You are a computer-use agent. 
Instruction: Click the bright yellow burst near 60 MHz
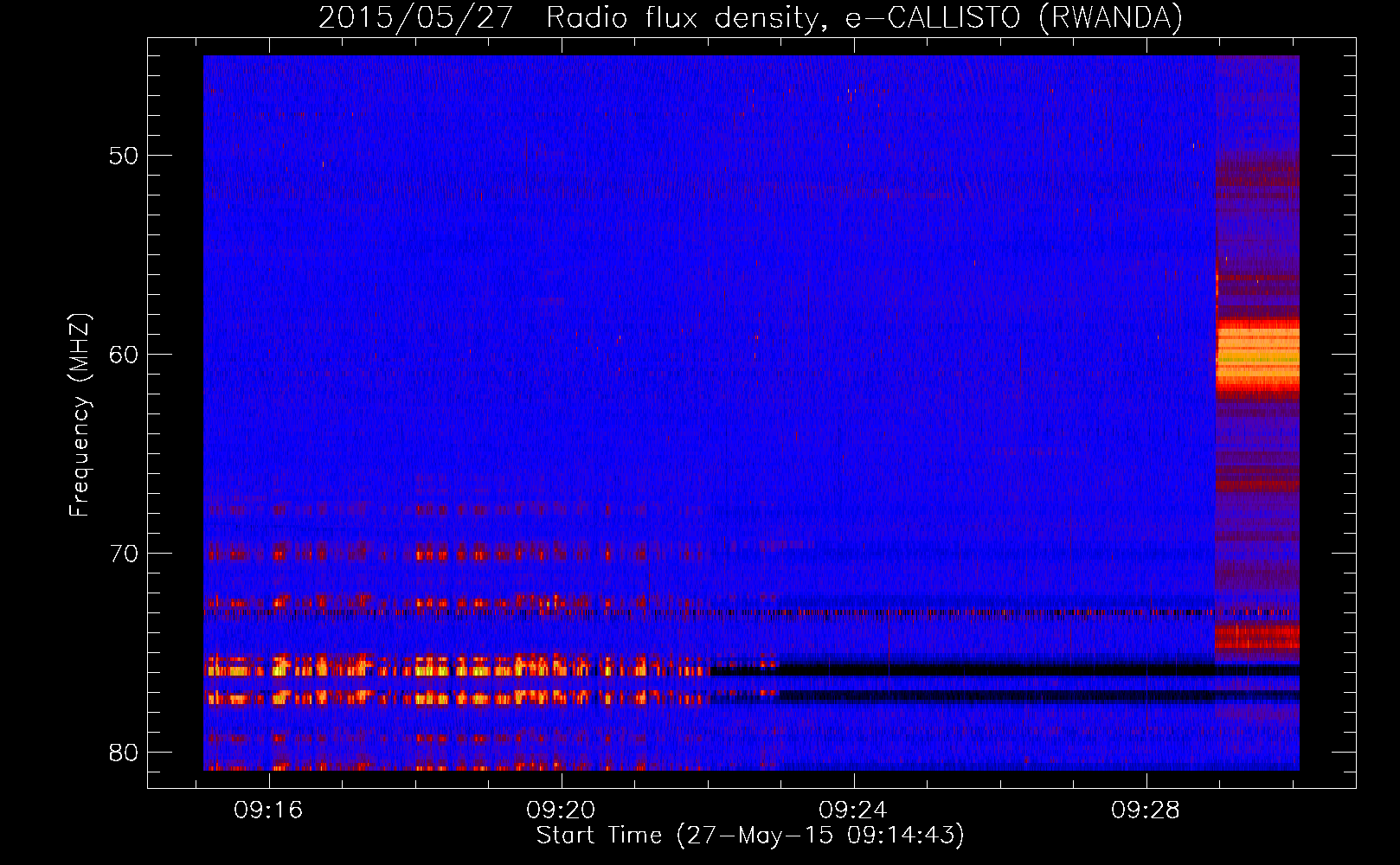point(1257,355)
